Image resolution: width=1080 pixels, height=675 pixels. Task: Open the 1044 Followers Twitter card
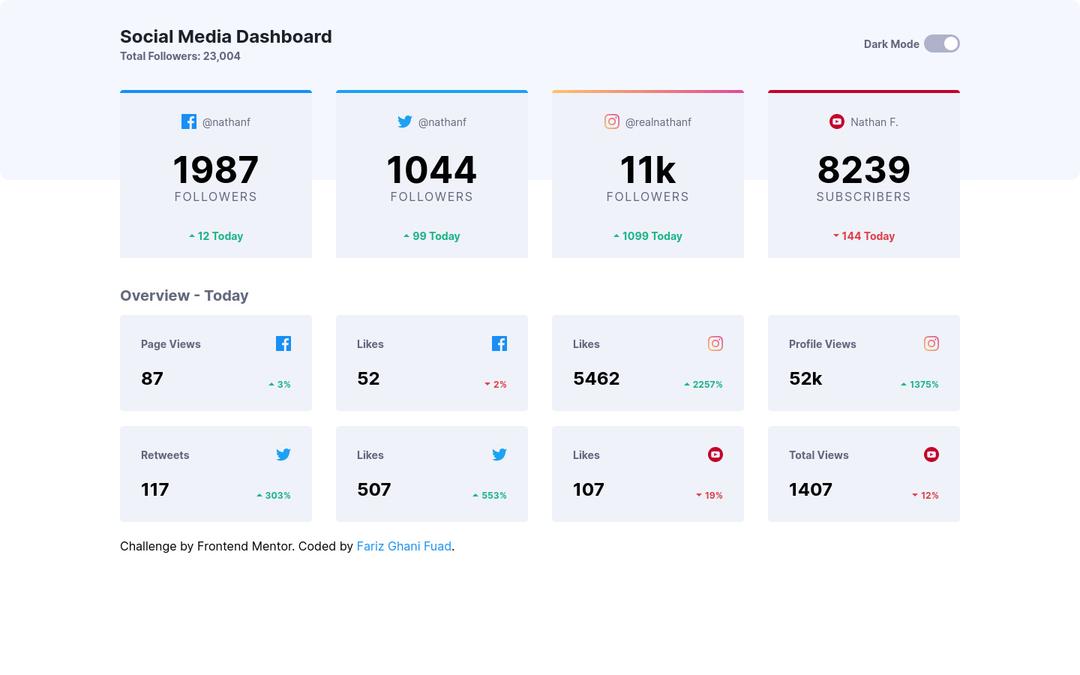pos(432,175)
